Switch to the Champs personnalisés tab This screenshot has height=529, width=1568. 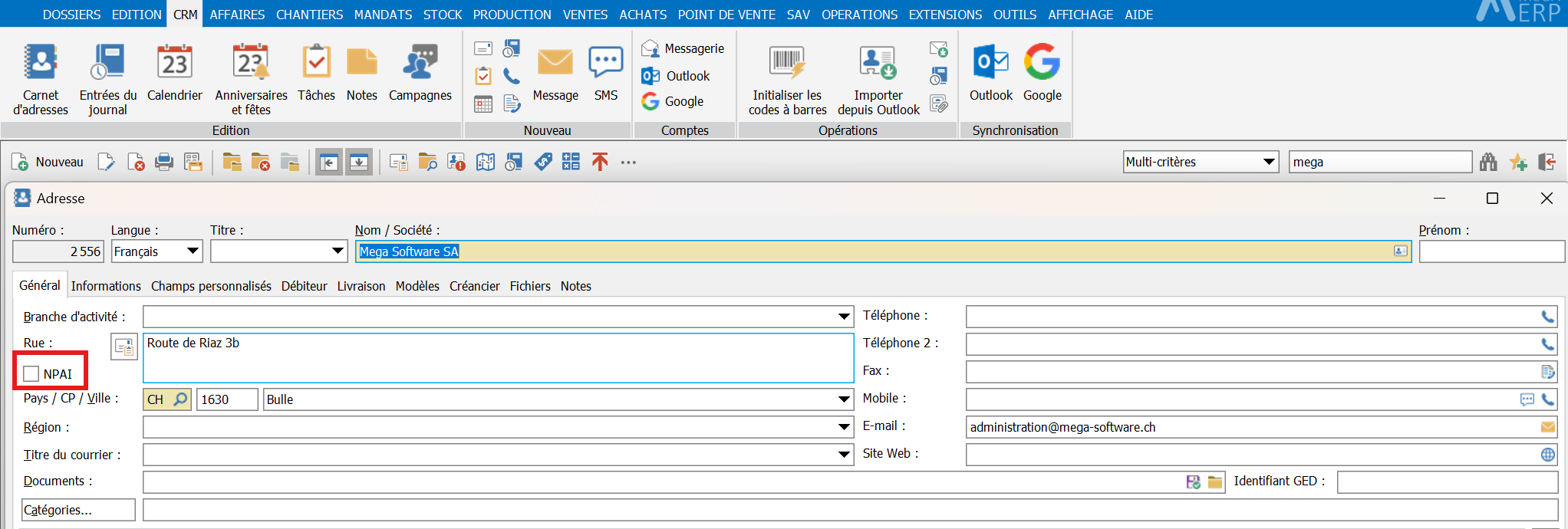point(211,286)
